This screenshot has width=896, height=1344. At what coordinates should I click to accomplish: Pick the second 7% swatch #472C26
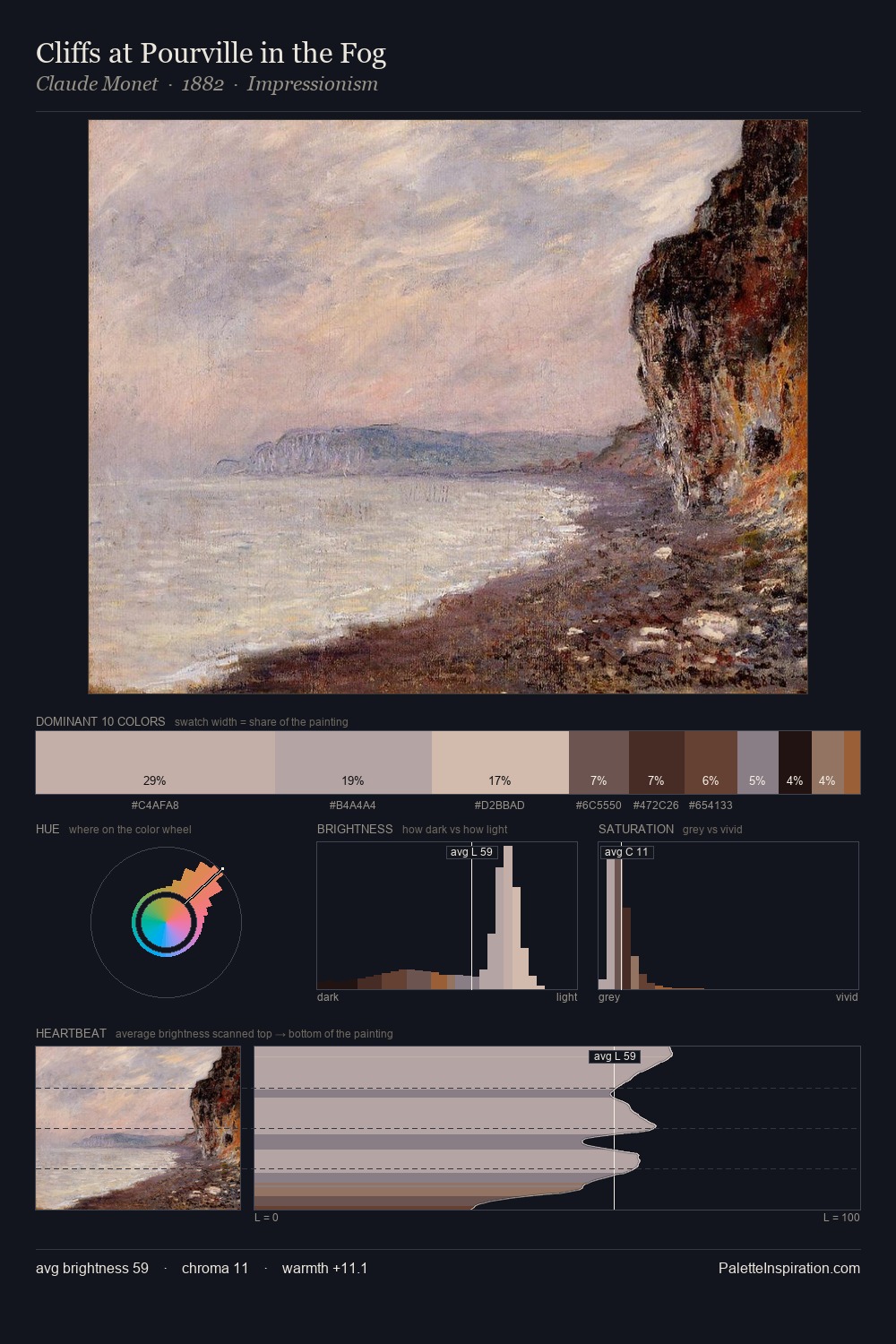[x=657, y=762]
